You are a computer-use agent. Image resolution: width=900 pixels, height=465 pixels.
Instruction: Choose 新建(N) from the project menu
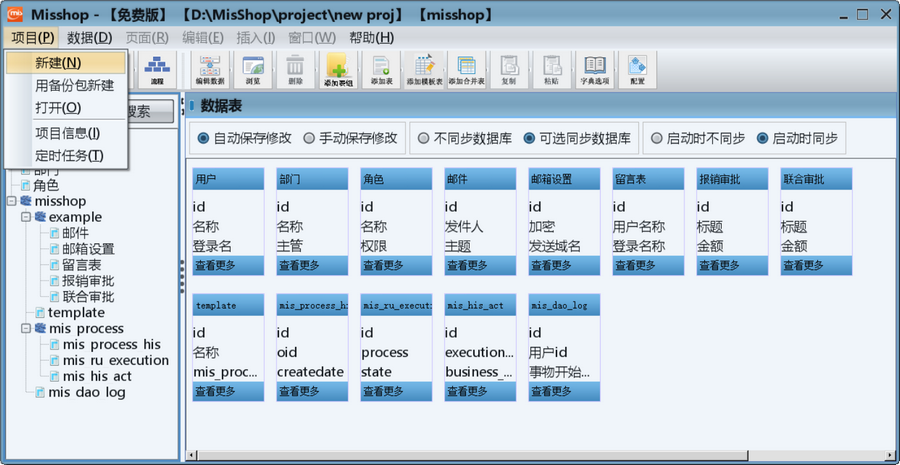(x=65, y=63)
